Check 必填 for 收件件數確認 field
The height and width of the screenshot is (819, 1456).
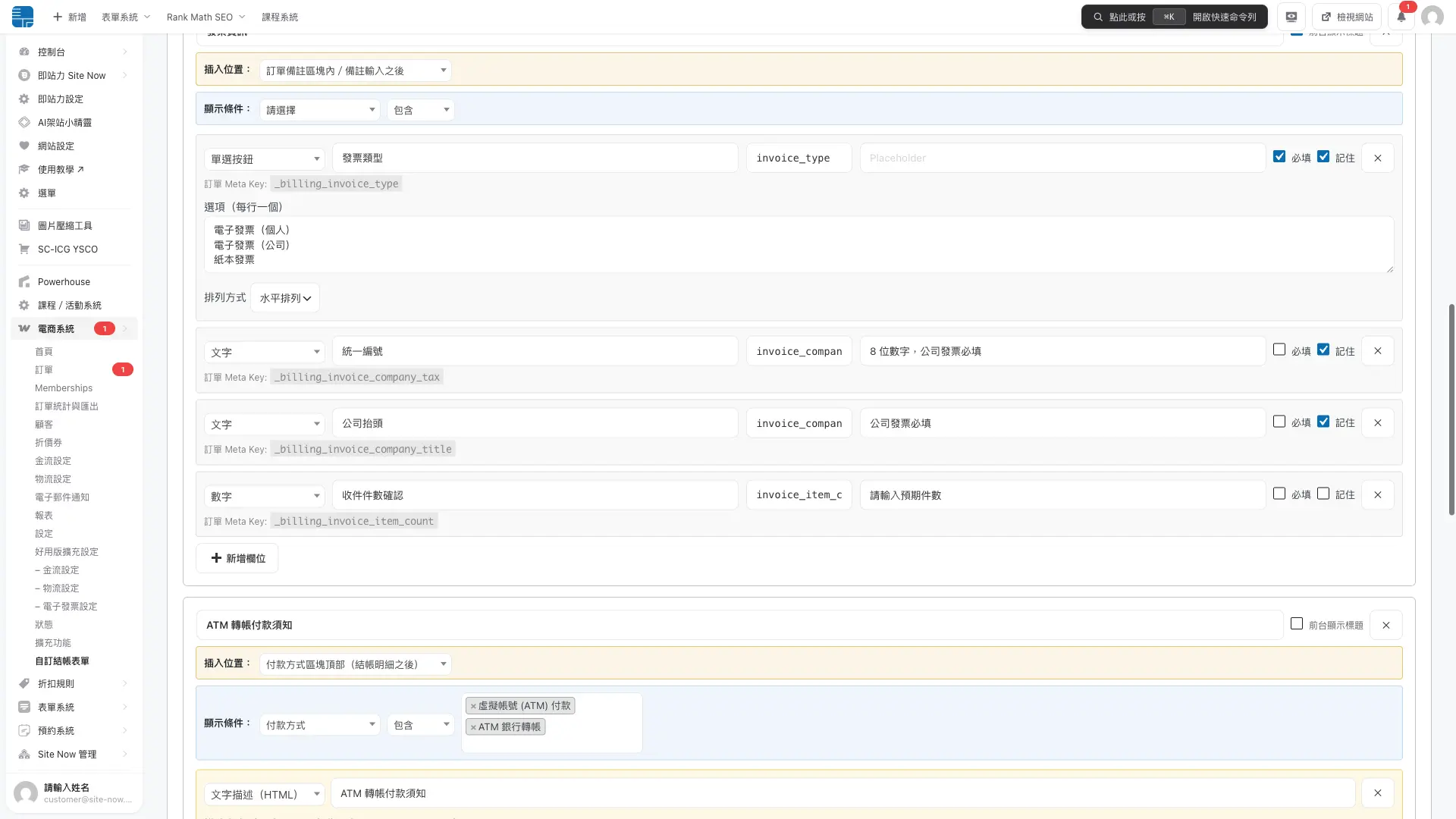click(1279, 494)
